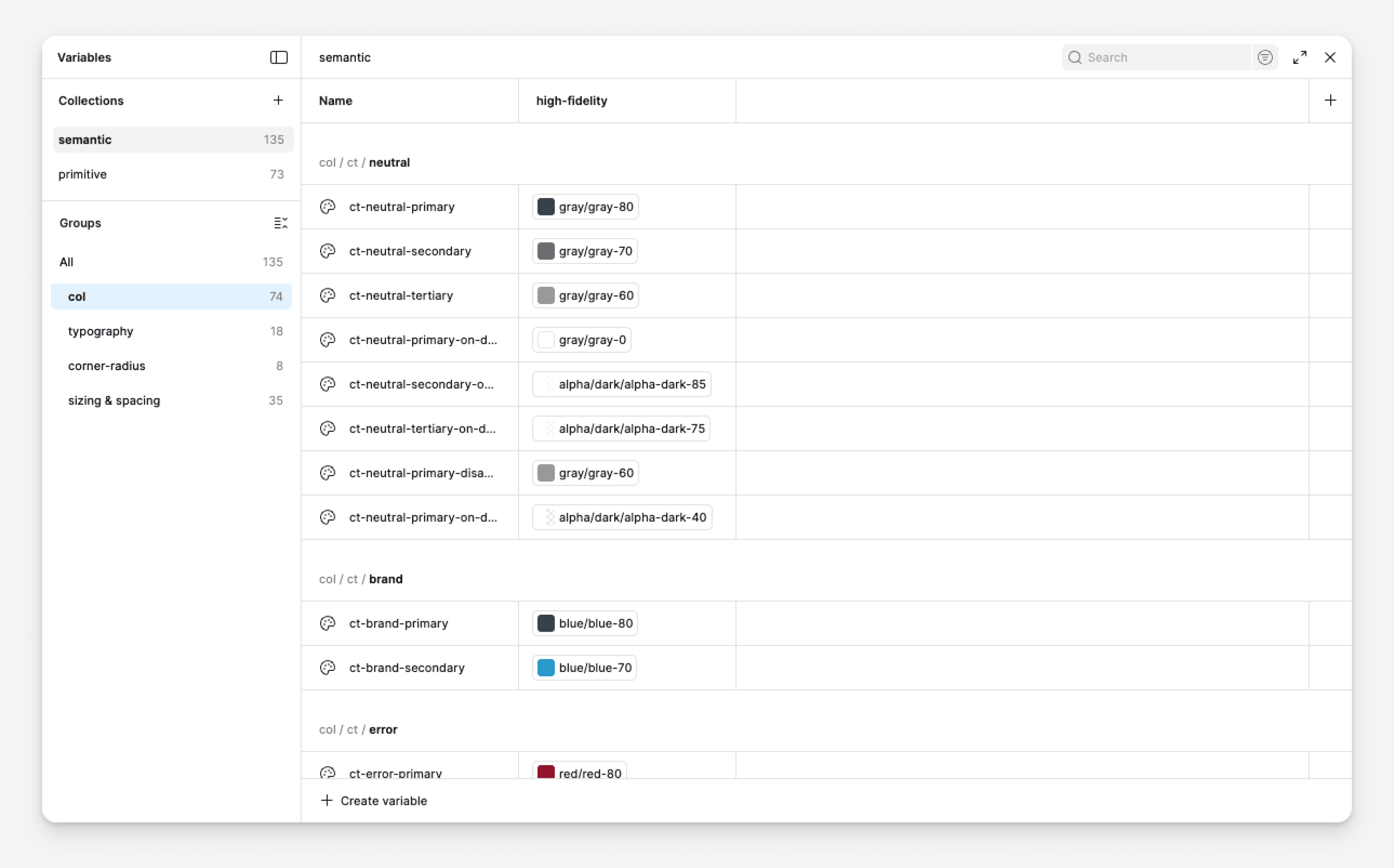The height and width of the screenshot is (868, 1394).
Task: Toggle the sidebar panel icon
Action: tap(279, 57)
